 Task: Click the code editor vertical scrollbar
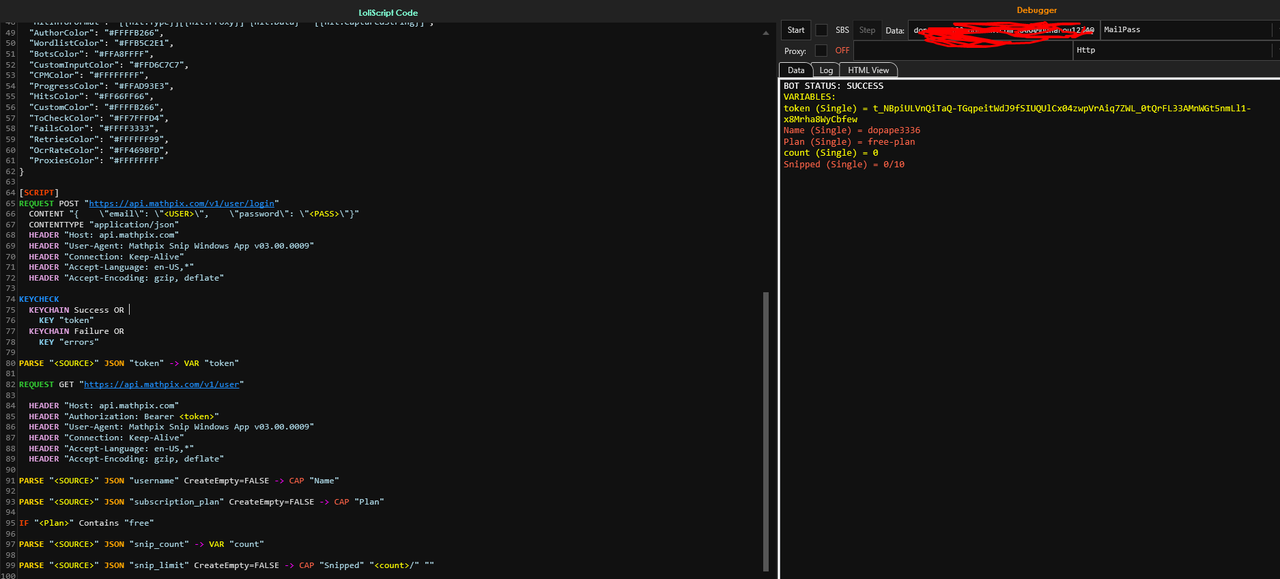[767, 430]
